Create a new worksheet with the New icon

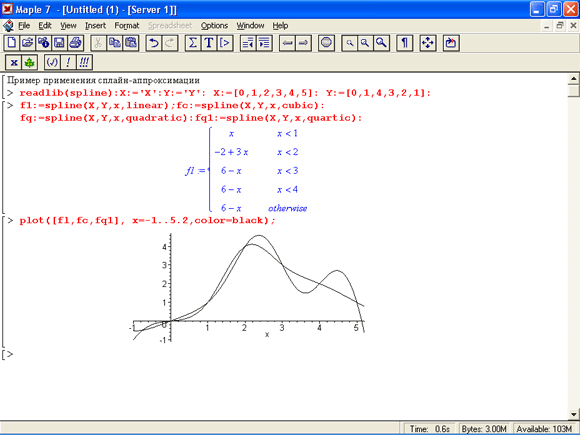[11, 43]
